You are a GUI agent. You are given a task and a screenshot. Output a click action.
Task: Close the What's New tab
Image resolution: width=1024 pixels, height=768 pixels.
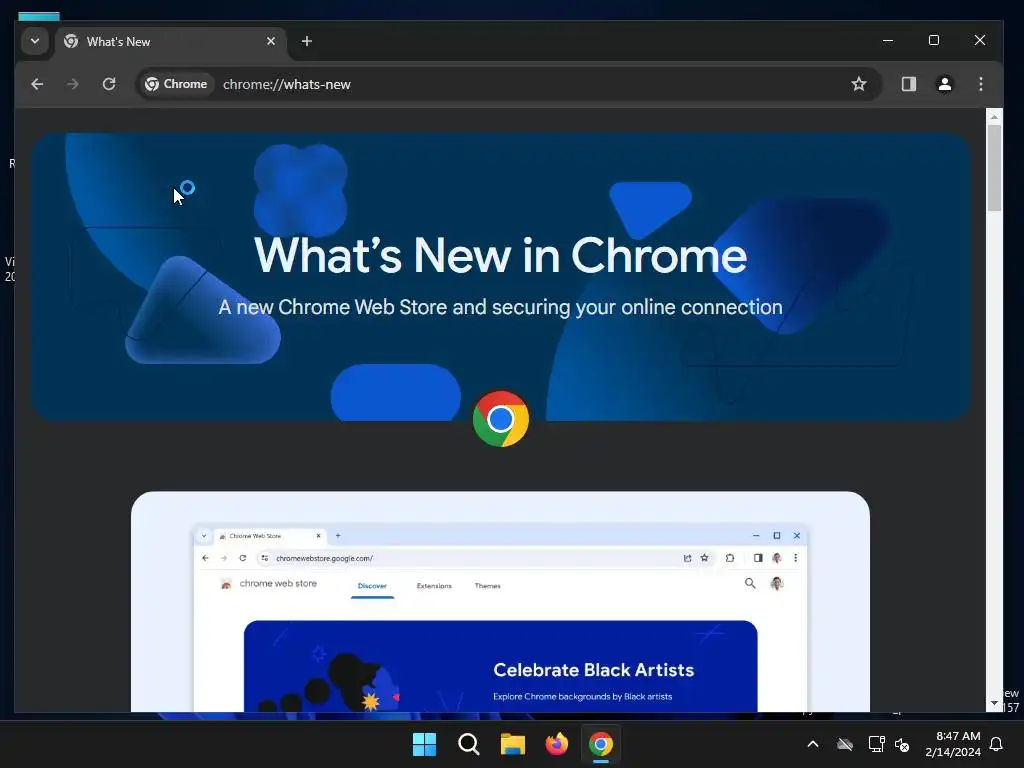(271, 41)
